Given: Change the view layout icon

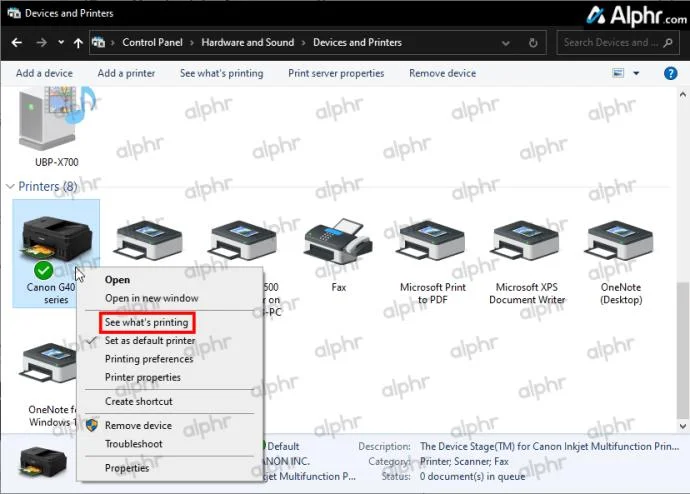Looking at the screenshot, I should click(618, 73).
